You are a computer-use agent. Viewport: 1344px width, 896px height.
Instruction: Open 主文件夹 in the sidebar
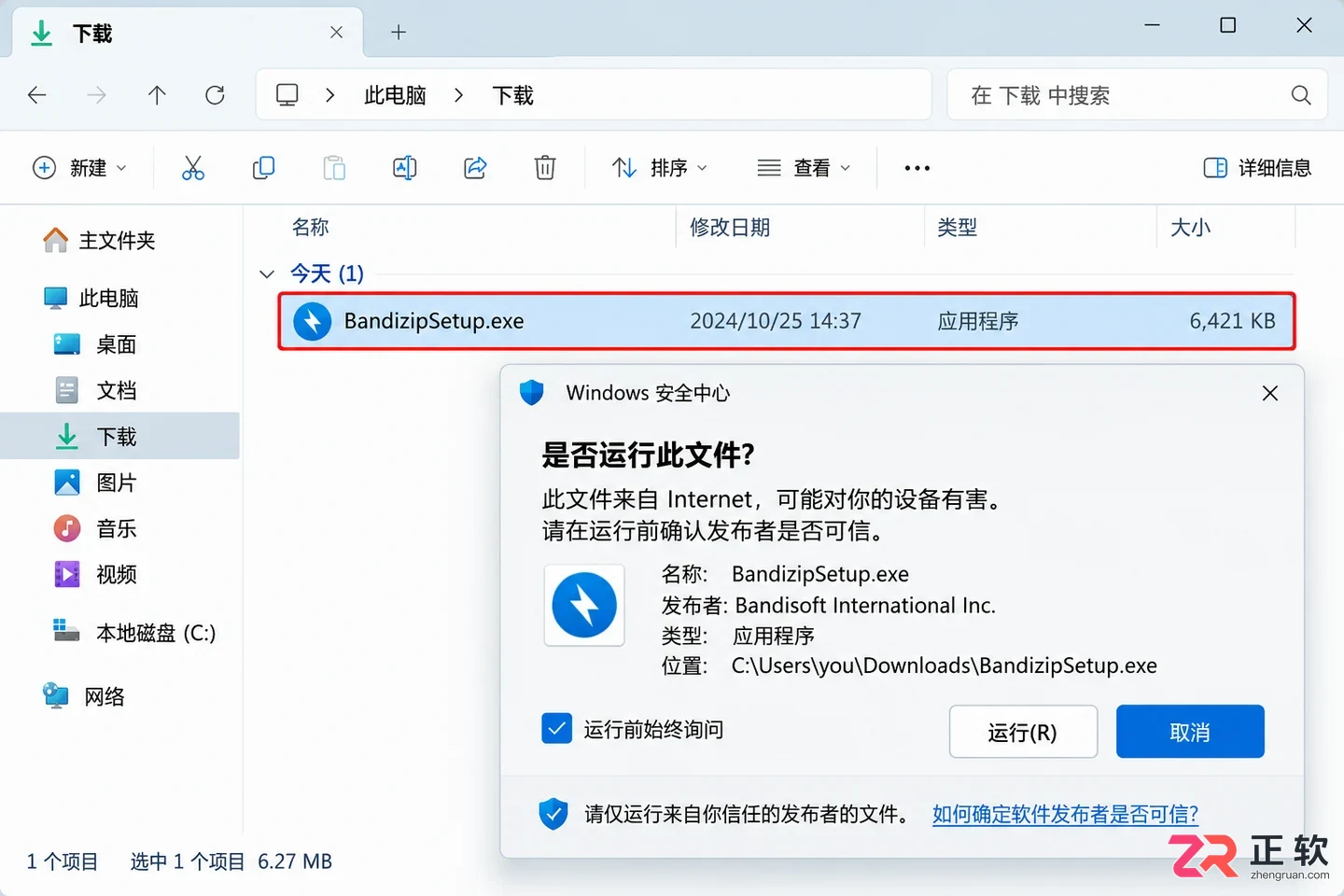99,241
